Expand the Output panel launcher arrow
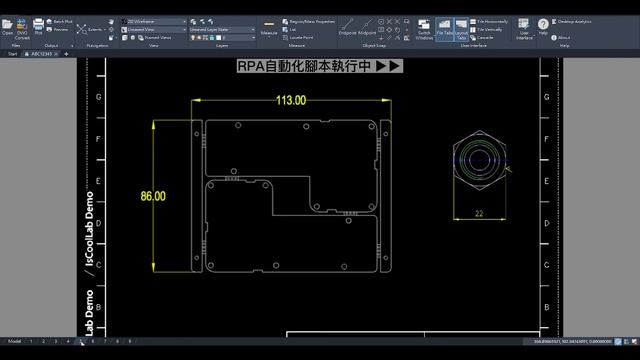The height and width of the screenshot is (360, 640). tap(72, 46)
